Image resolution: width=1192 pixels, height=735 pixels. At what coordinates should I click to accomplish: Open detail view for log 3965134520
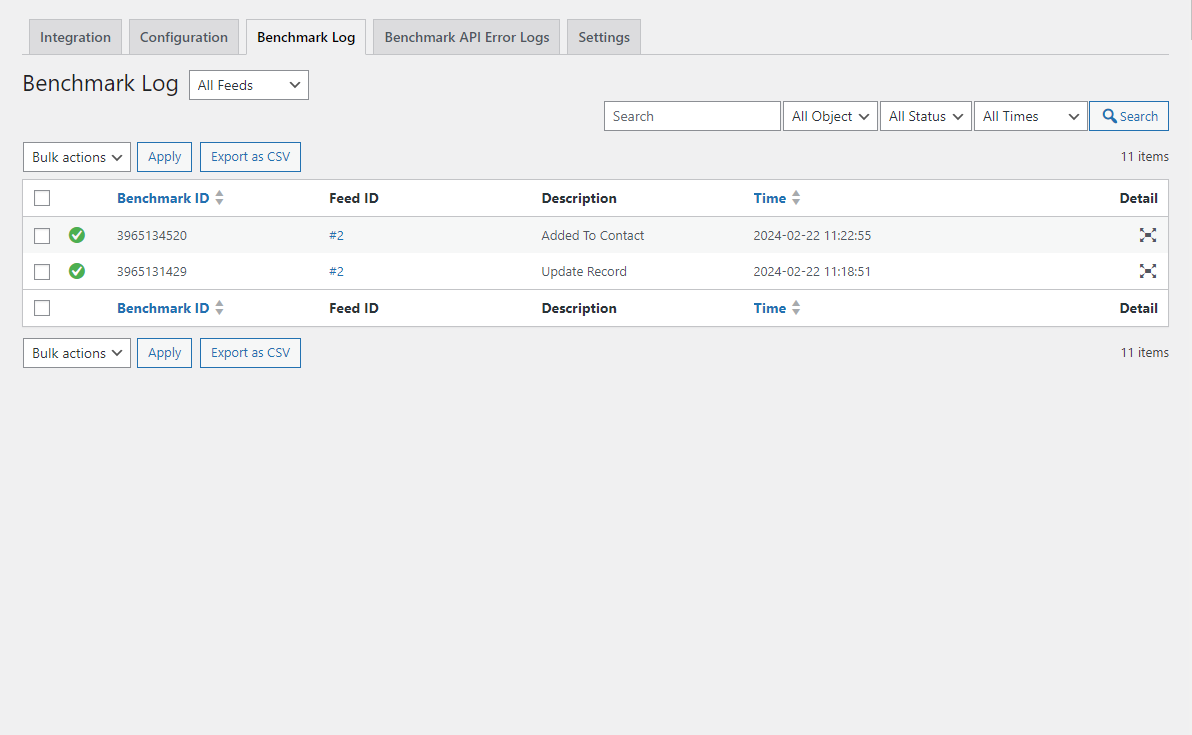pyautogui.click(x=1147, y=235)
